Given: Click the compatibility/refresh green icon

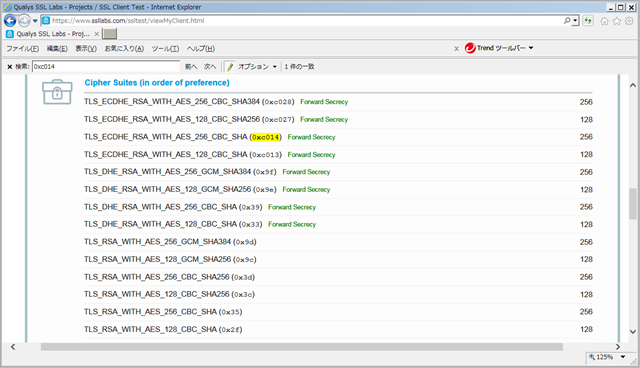Looking at the screenshot, I should click(x=588, y=20).
